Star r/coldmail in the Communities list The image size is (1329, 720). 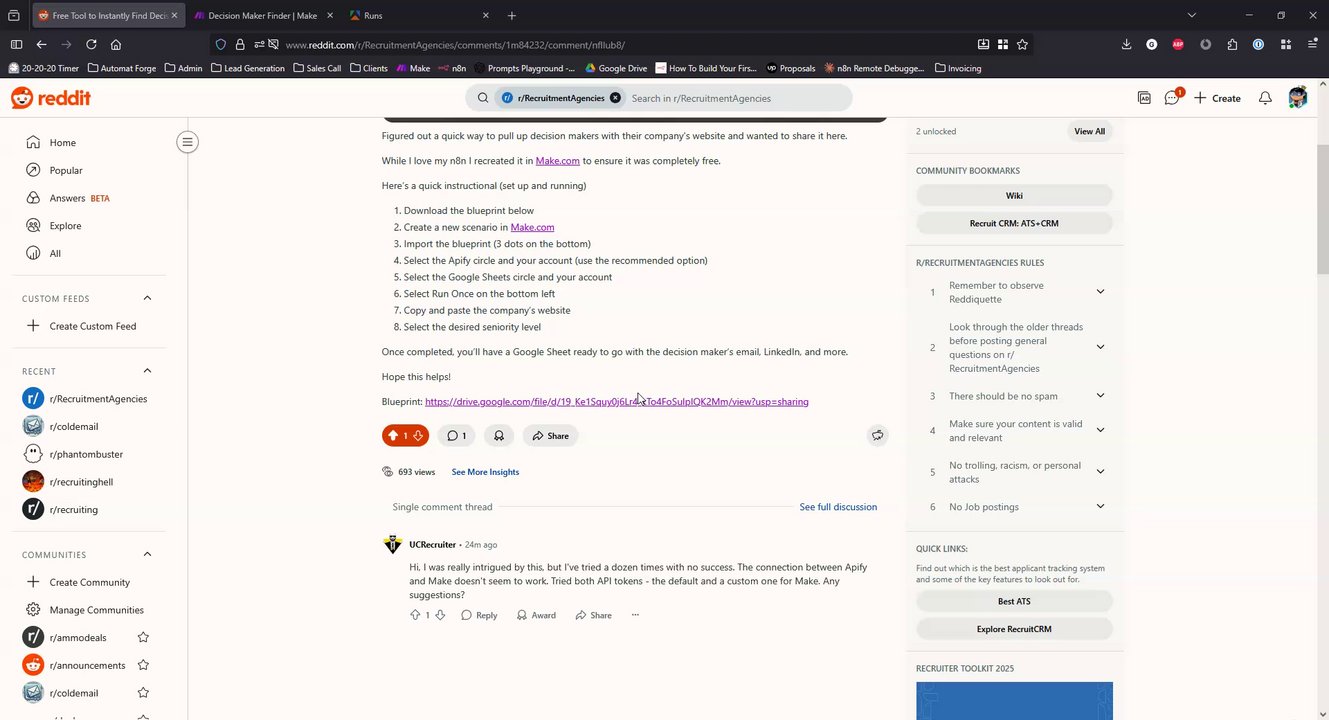coord(143,693)
